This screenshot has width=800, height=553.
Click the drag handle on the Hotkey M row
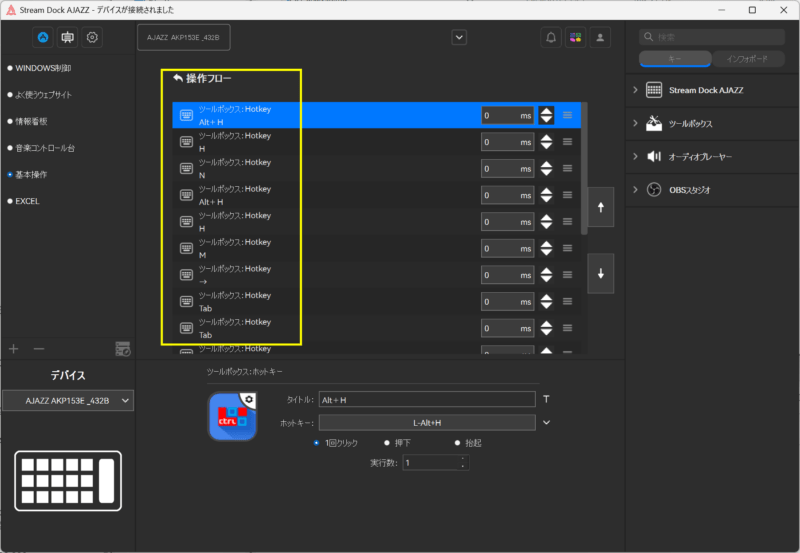tap(567, 248)
